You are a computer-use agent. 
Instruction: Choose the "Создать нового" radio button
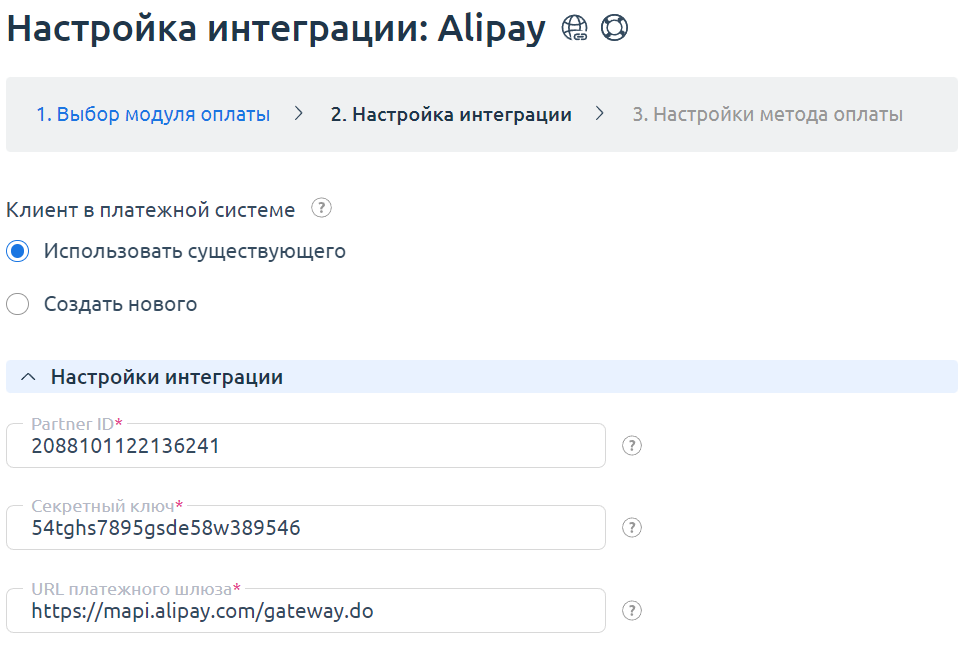17,304
